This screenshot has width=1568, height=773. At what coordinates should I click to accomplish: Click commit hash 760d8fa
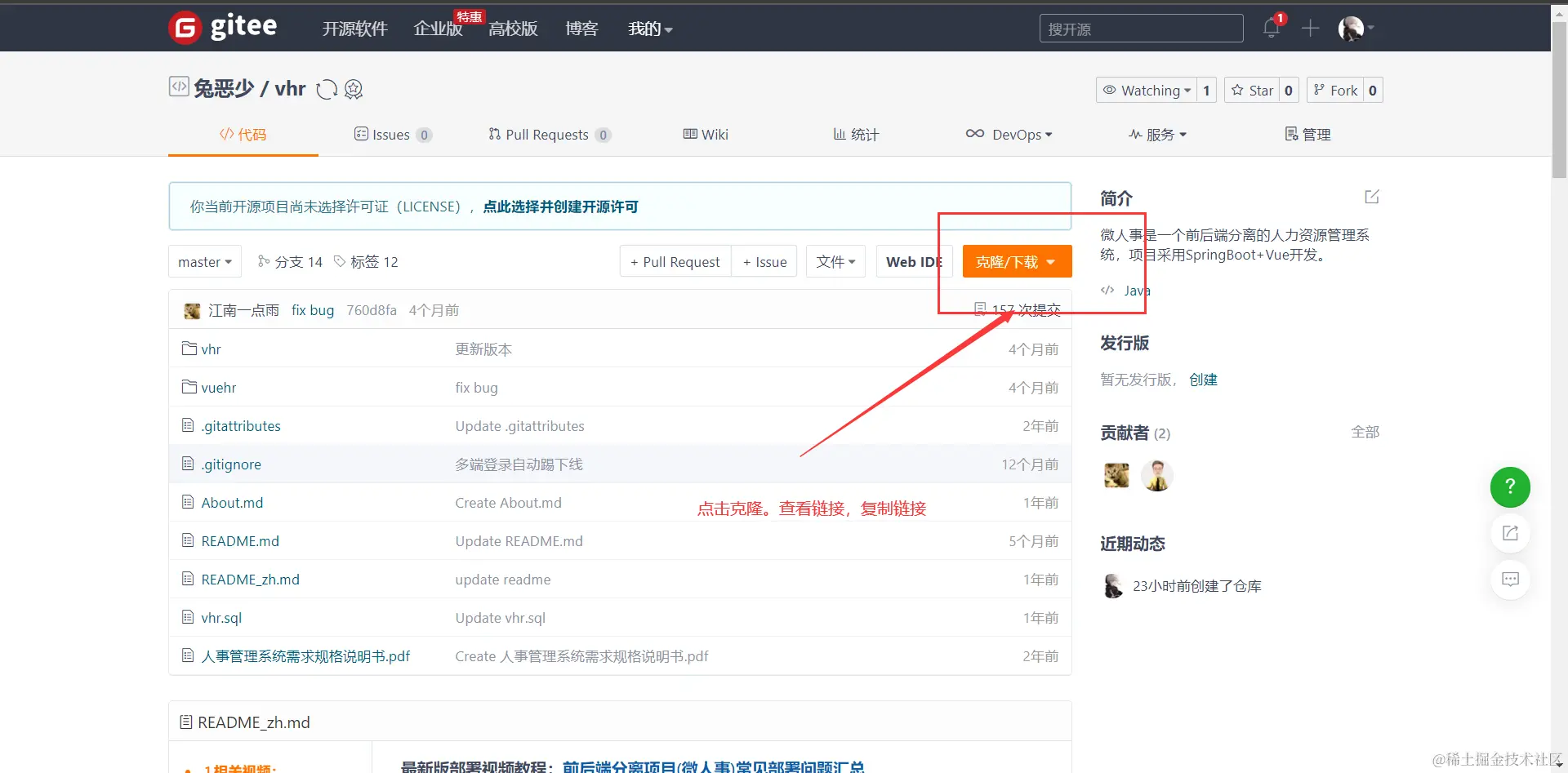[372, 310]
